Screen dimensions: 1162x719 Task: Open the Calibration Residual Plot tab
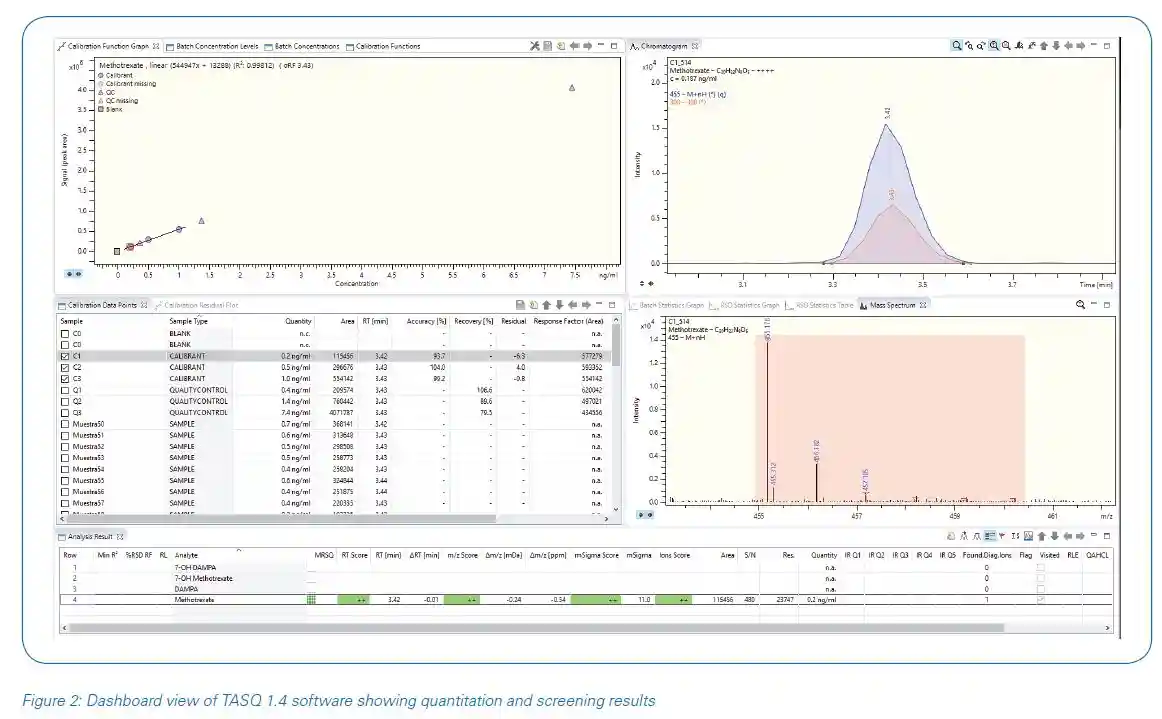[200, 305]
